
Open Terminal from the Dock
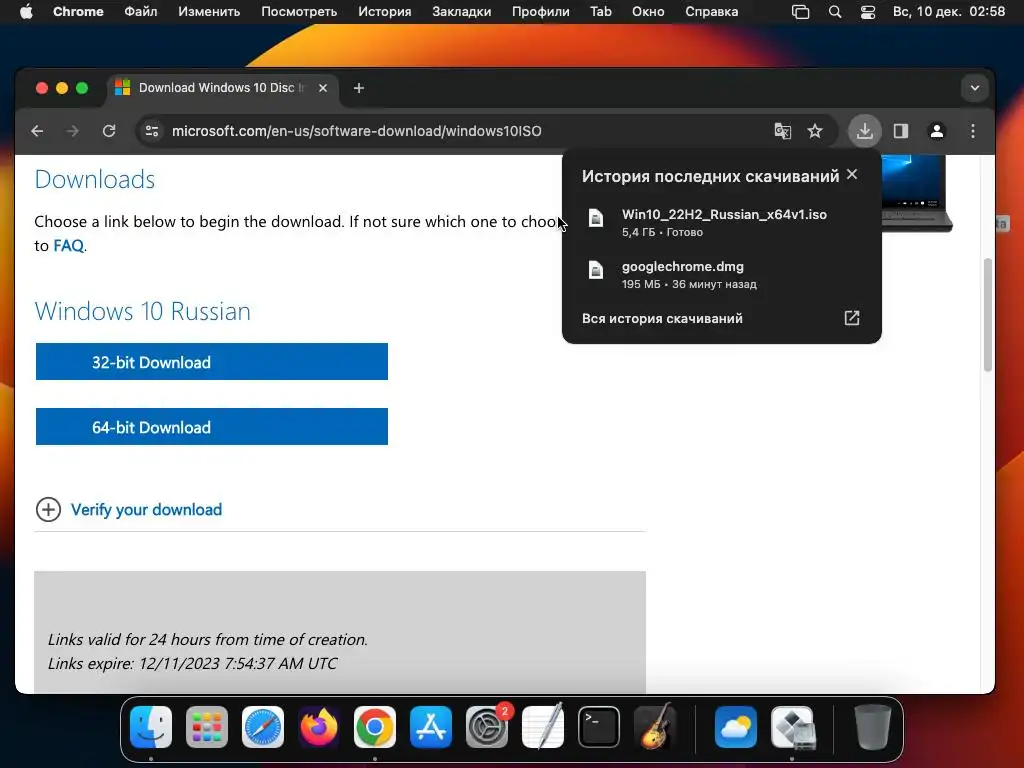(599, 727)
